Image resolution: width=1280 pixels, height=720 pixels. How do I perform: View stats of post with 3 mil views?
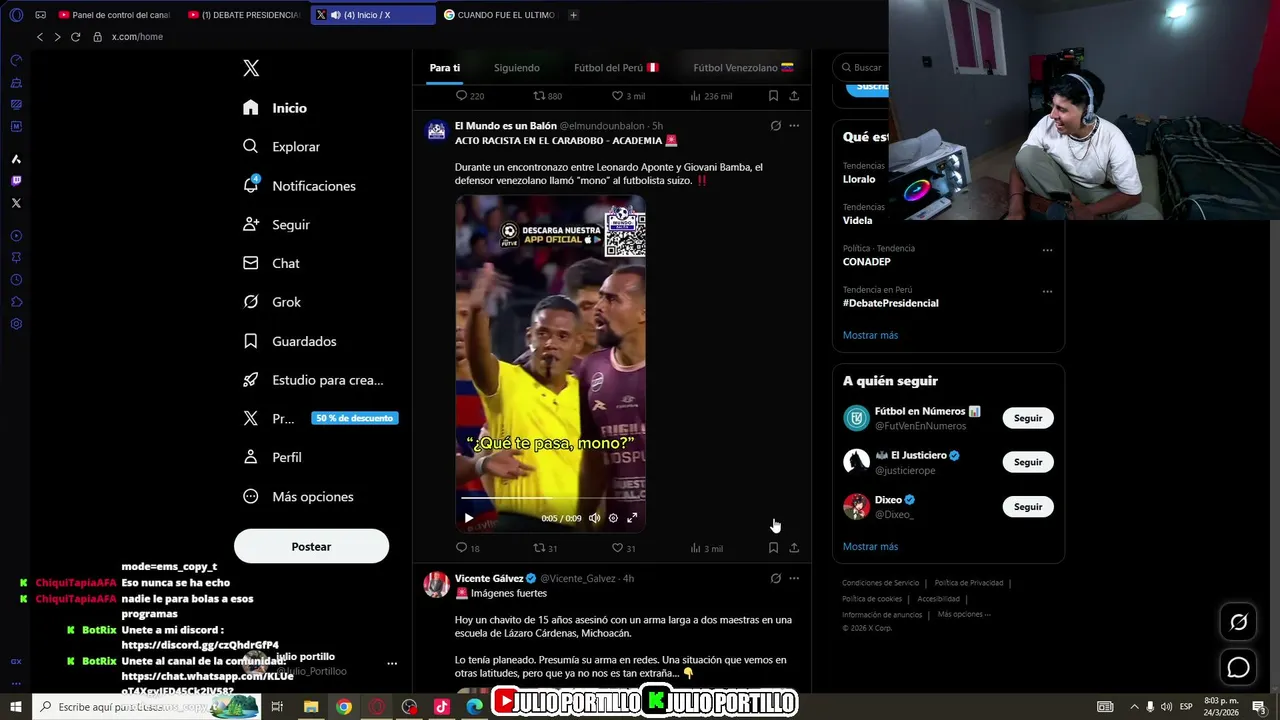[706, 548]
